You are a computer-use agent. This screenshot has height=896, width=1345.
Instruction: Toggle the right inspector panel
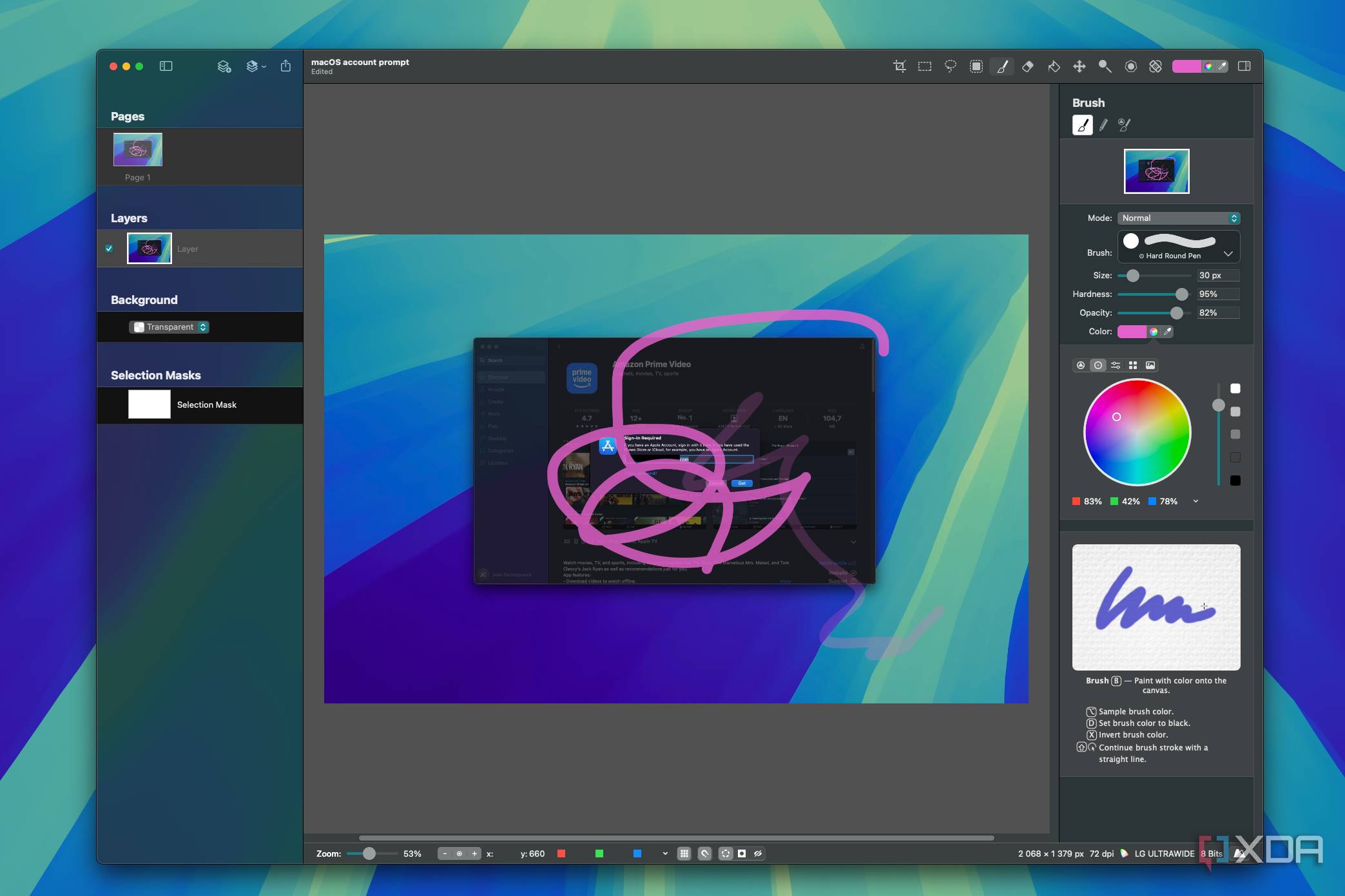pos(1244,66)
